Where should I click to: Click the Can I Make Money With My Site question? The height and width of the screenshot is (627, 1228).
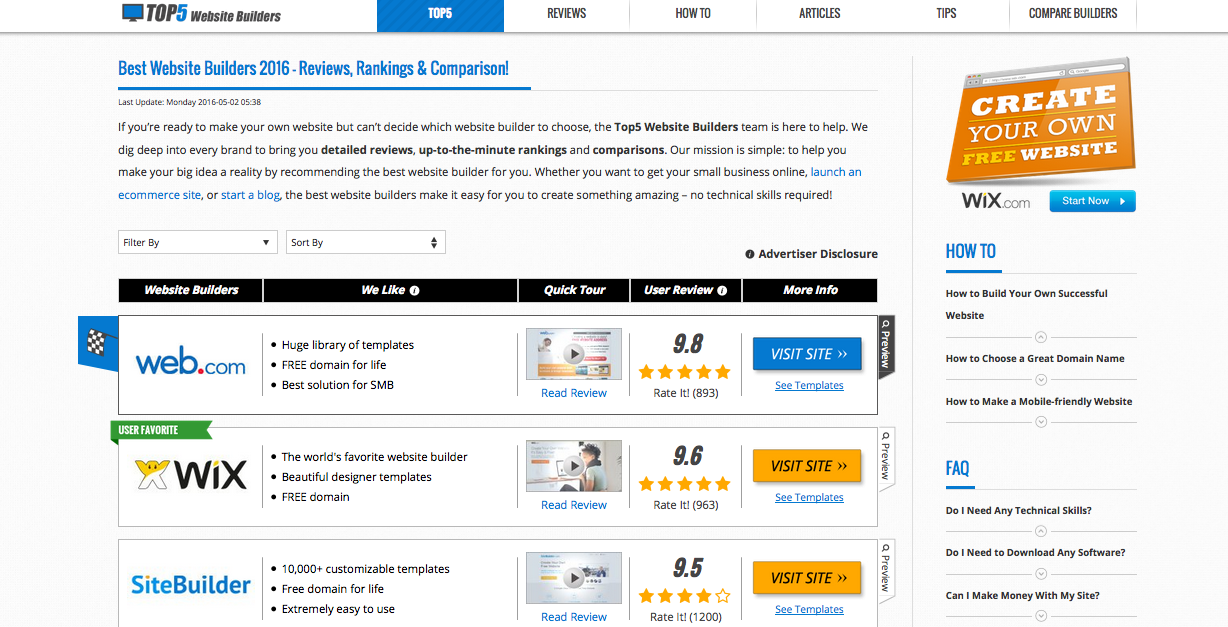1023,596
